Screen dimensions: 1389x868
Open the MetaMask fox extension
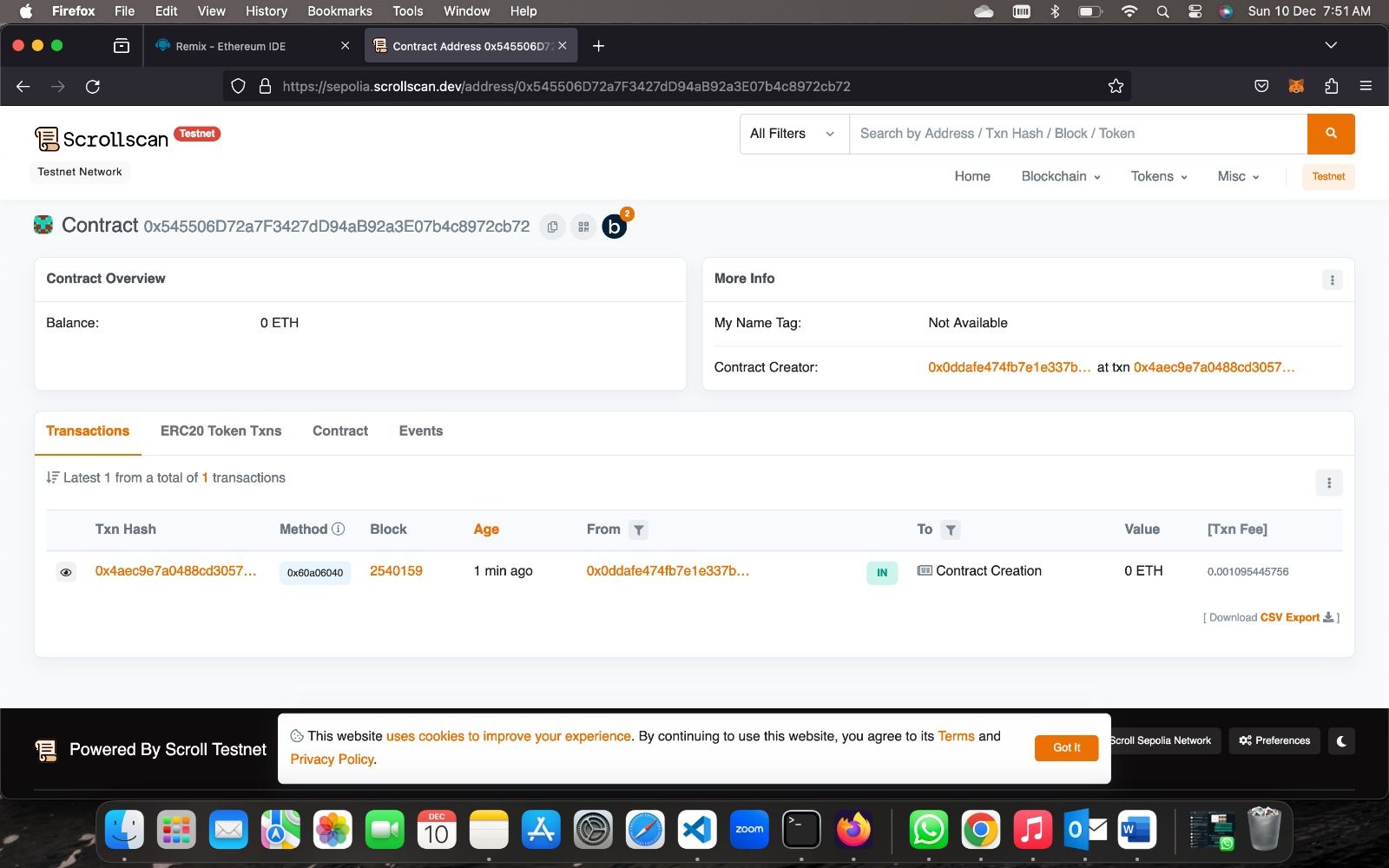point(1296,86)
